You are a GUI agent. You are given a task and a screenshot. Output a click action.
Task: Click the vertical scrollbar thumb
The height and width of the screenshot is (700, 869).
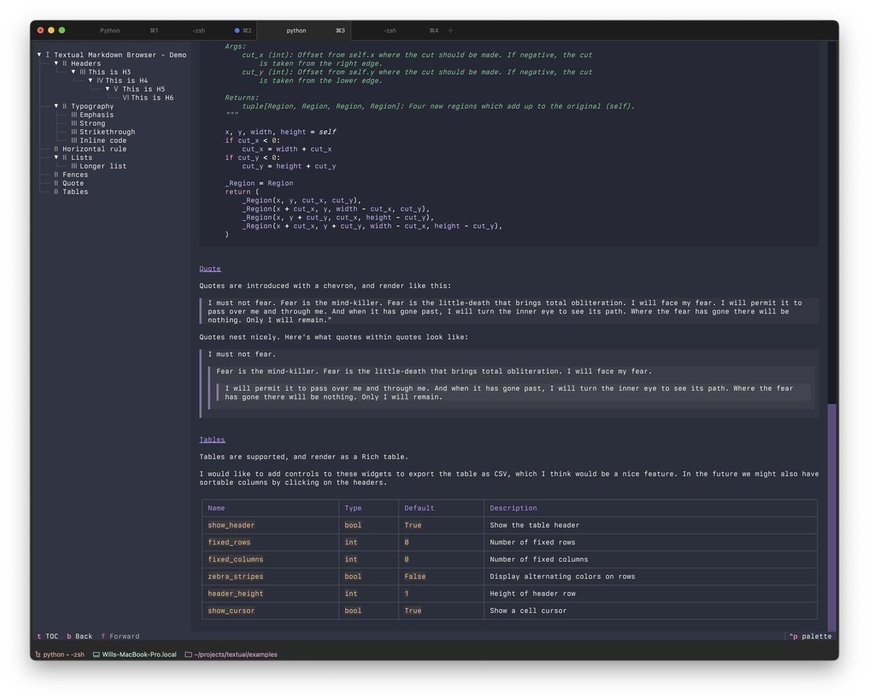pos(831,515)
